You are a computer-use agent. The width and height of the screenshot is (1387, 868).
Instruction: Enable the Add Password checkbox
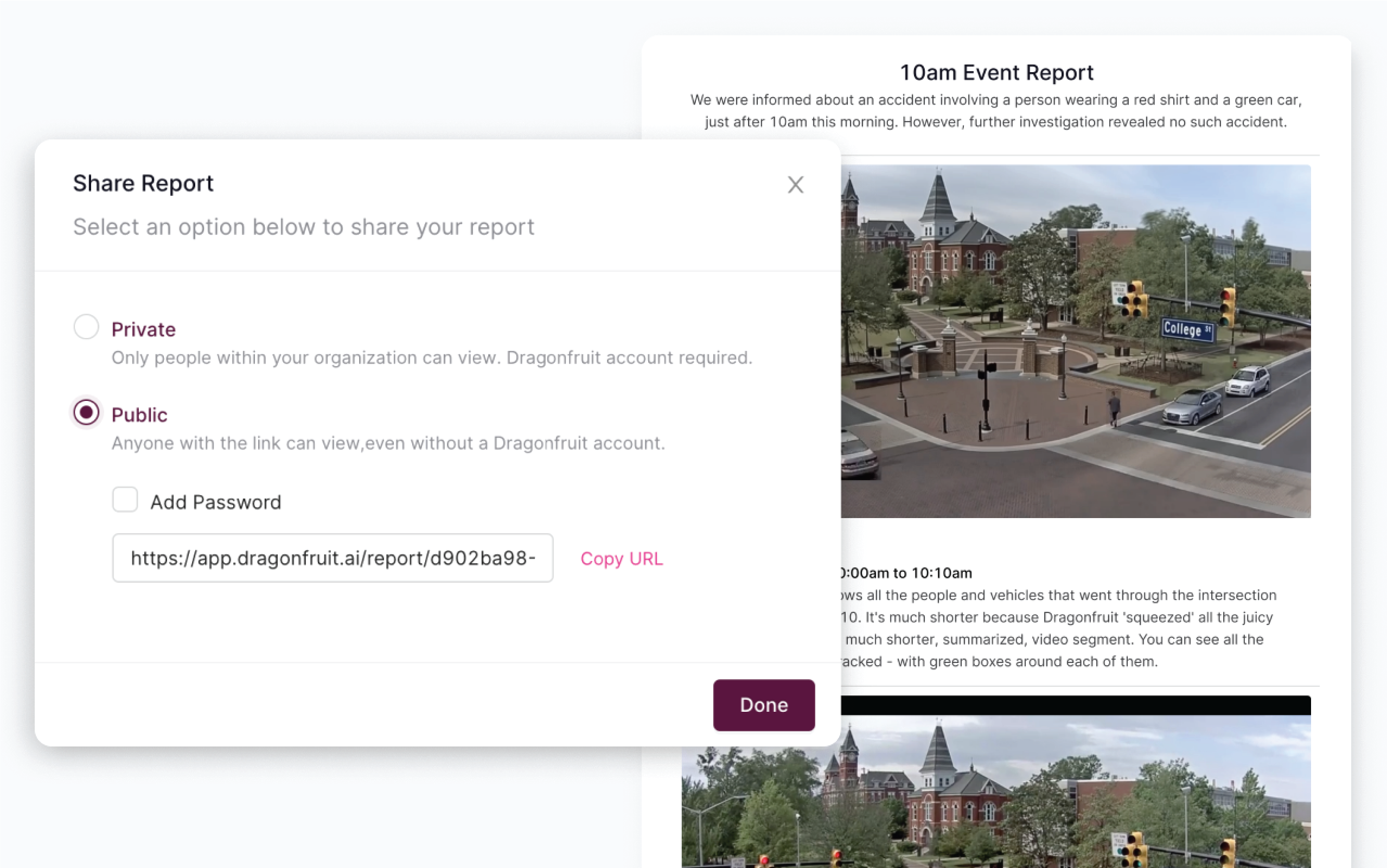125,500
